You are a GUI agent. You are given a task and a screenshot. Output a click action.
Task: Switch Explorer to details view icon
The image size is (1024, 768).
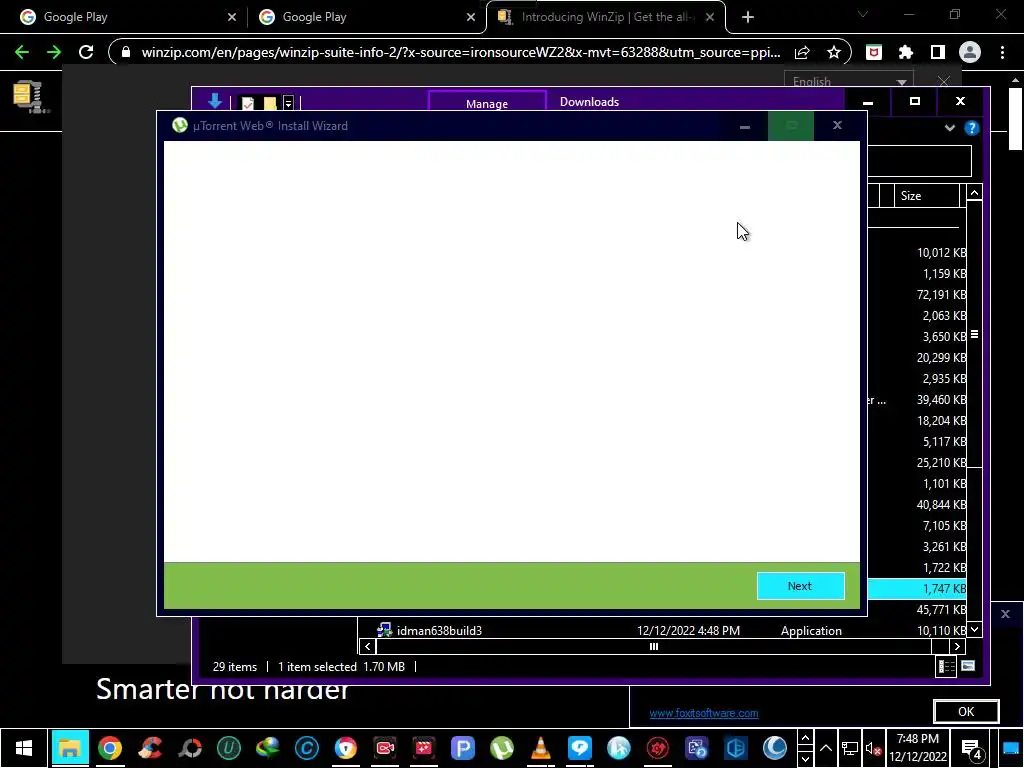pos(946,667)
